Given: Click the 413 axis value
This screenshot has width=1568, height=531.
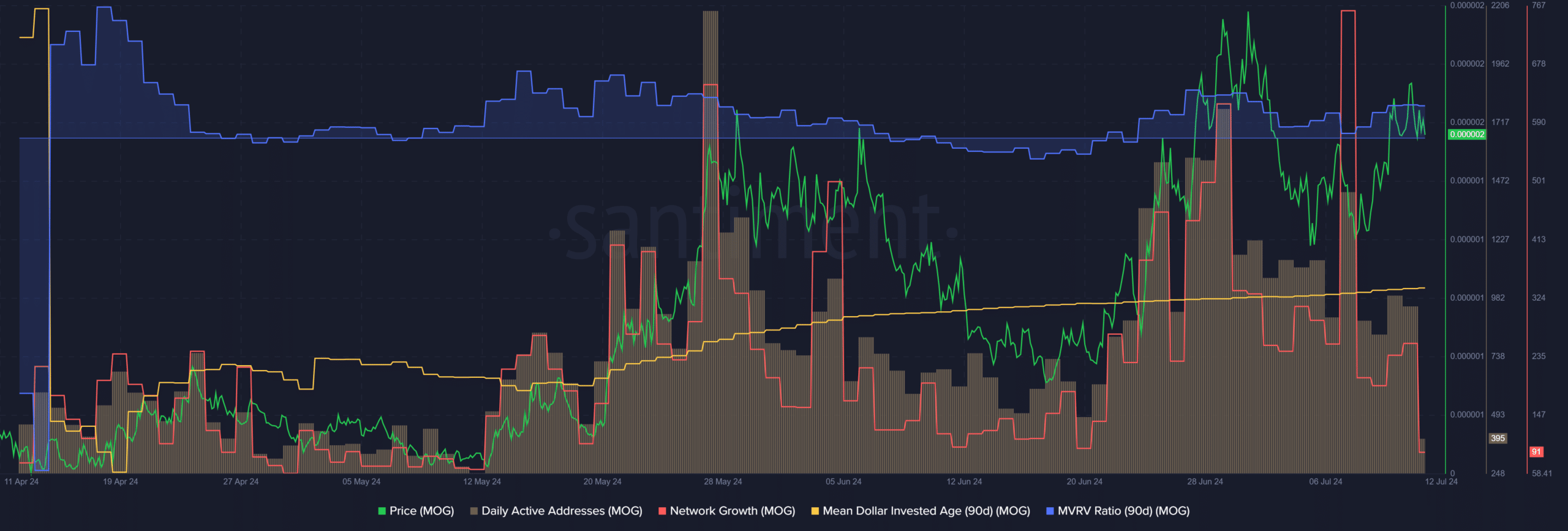Looking at the screenshot, I should 1539,239.
